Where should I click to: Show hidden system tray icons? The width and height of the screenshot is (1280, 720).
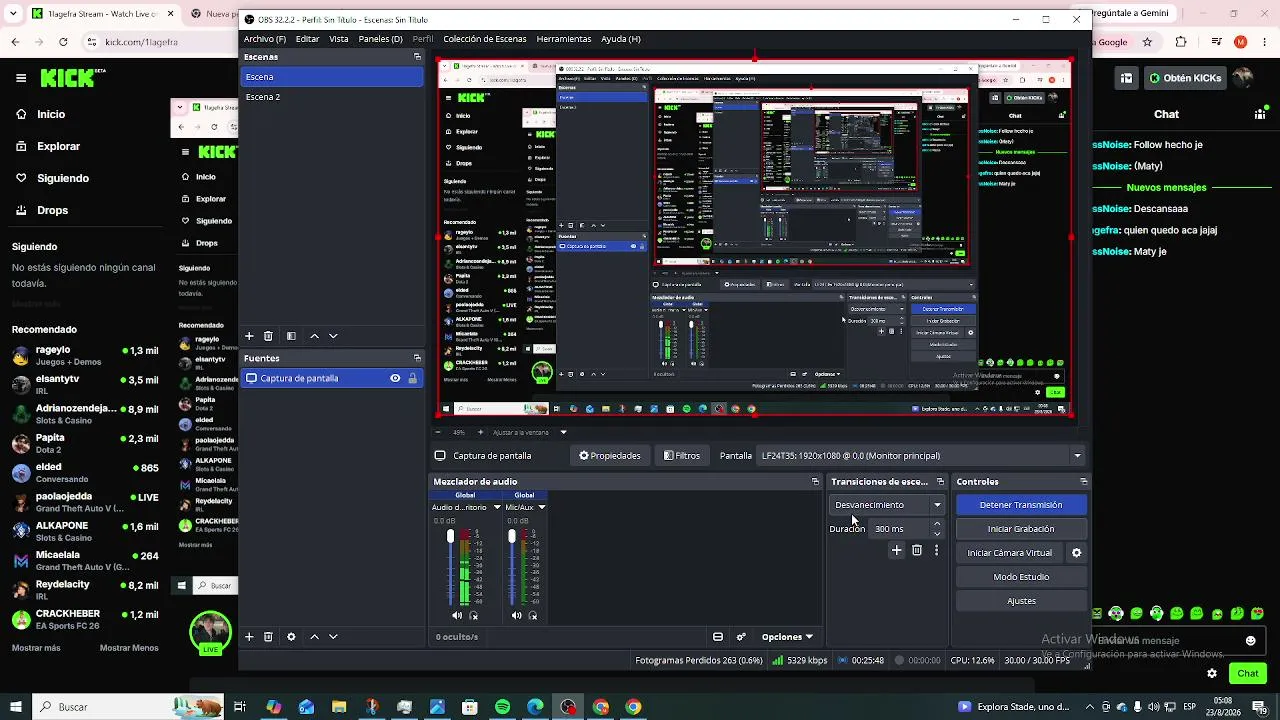click(1088, 707)
